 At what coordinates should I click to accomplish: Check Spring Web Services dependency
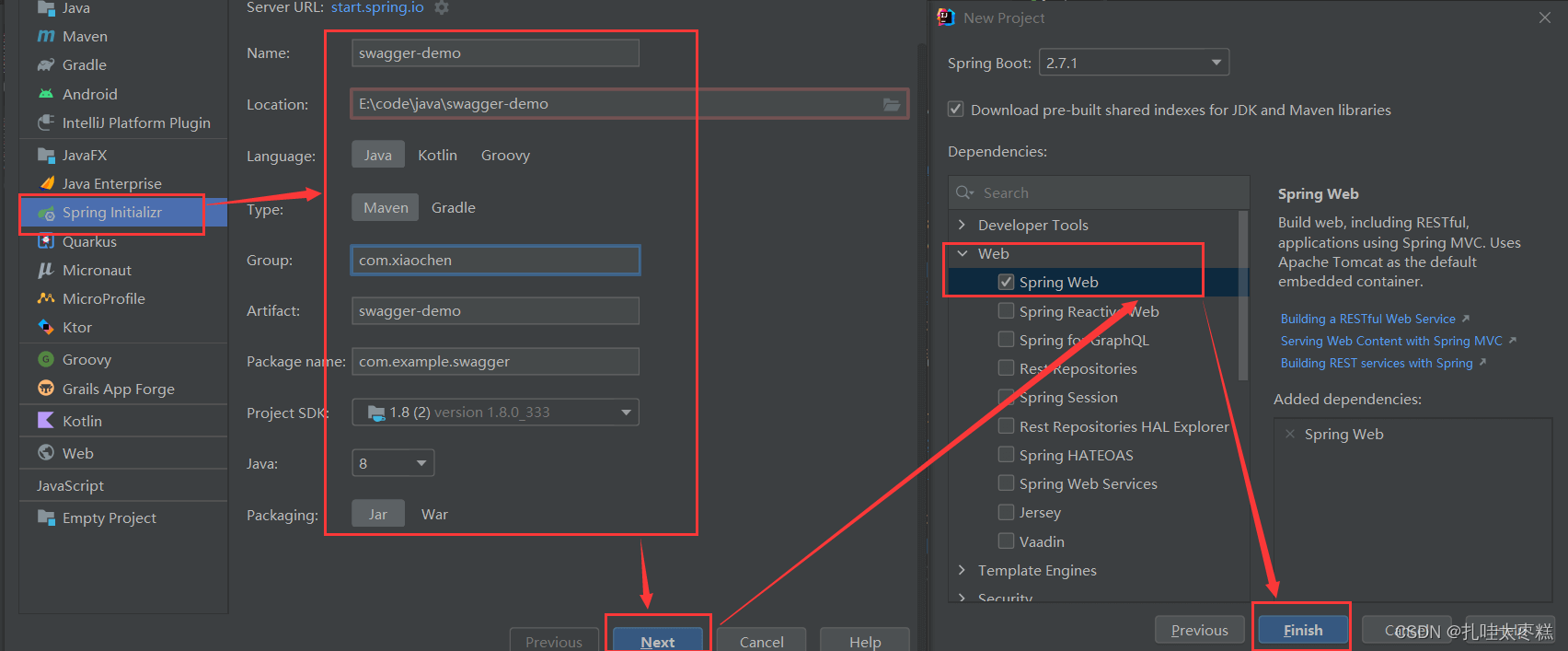click(1007, 483)
